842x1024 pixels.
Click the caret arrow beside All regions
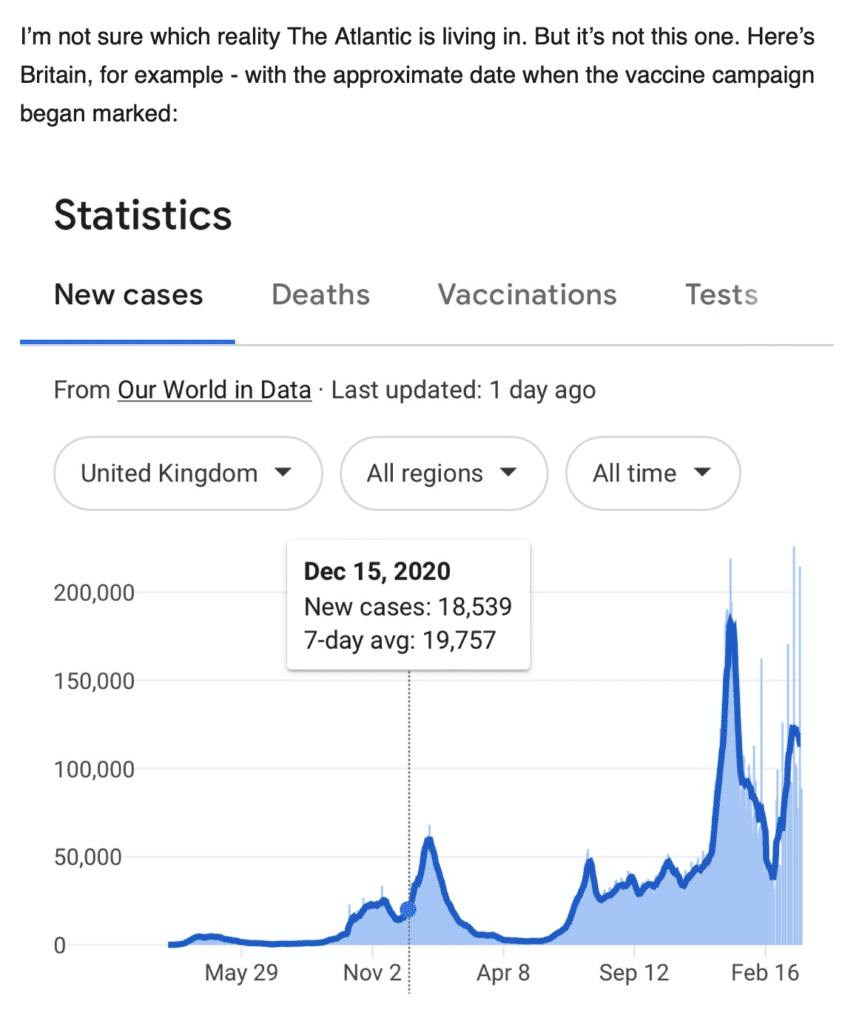click(508, 472)
